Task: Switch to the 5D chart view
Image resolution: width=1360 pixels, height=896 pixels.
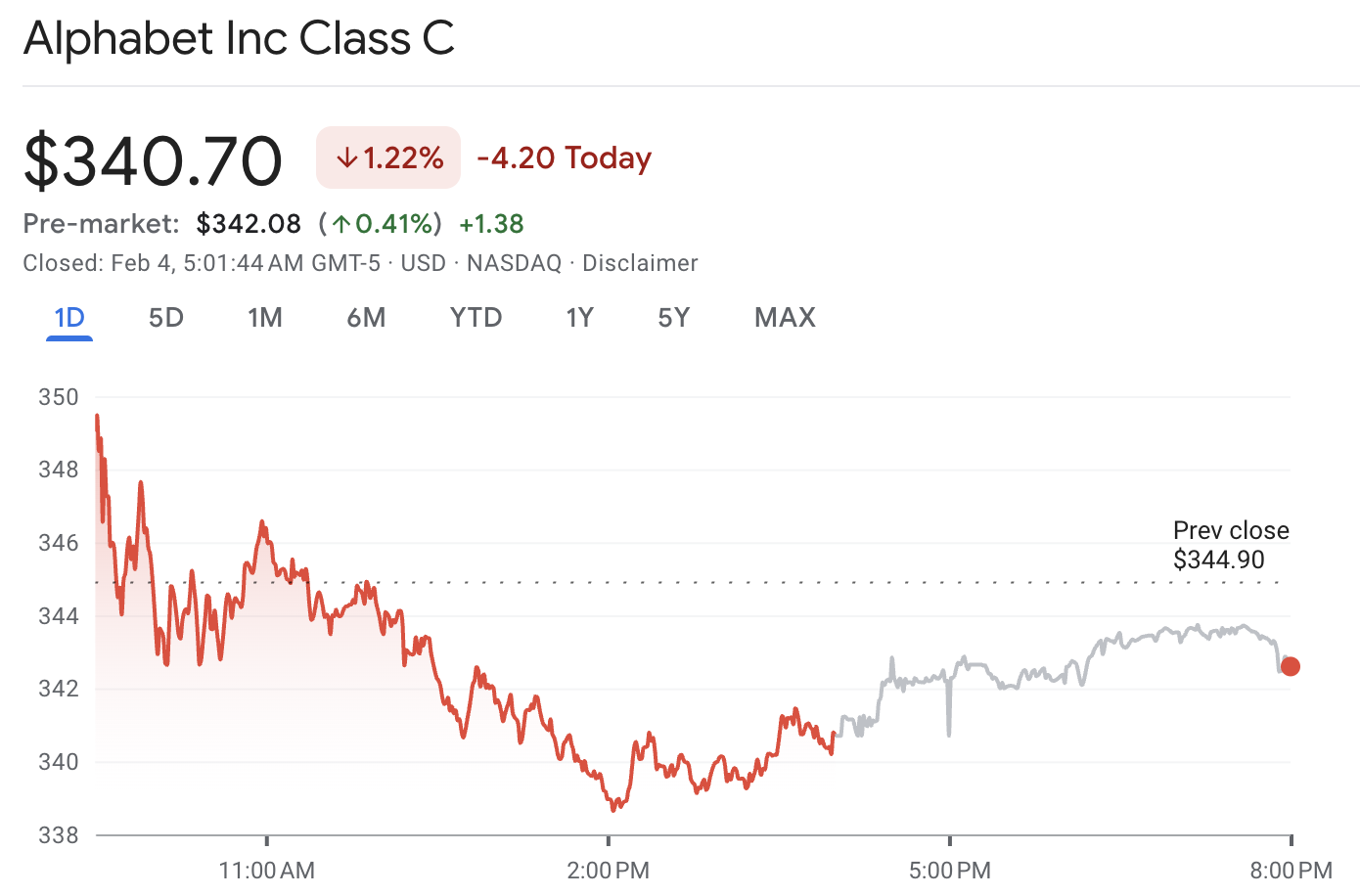Action: tap(165, 317)
